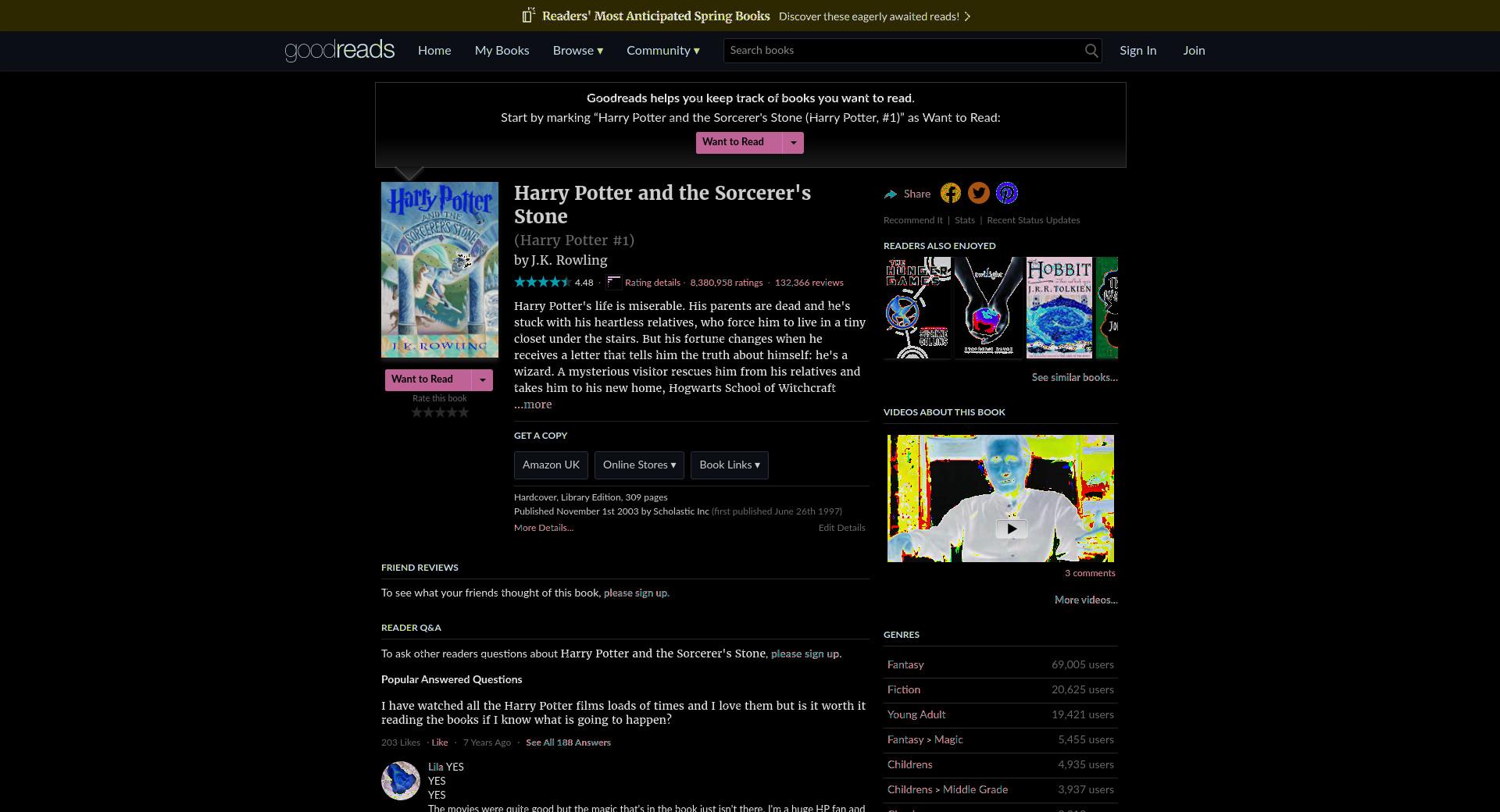
Task: Click Want to Read button in banner
Action: point(739,143)
